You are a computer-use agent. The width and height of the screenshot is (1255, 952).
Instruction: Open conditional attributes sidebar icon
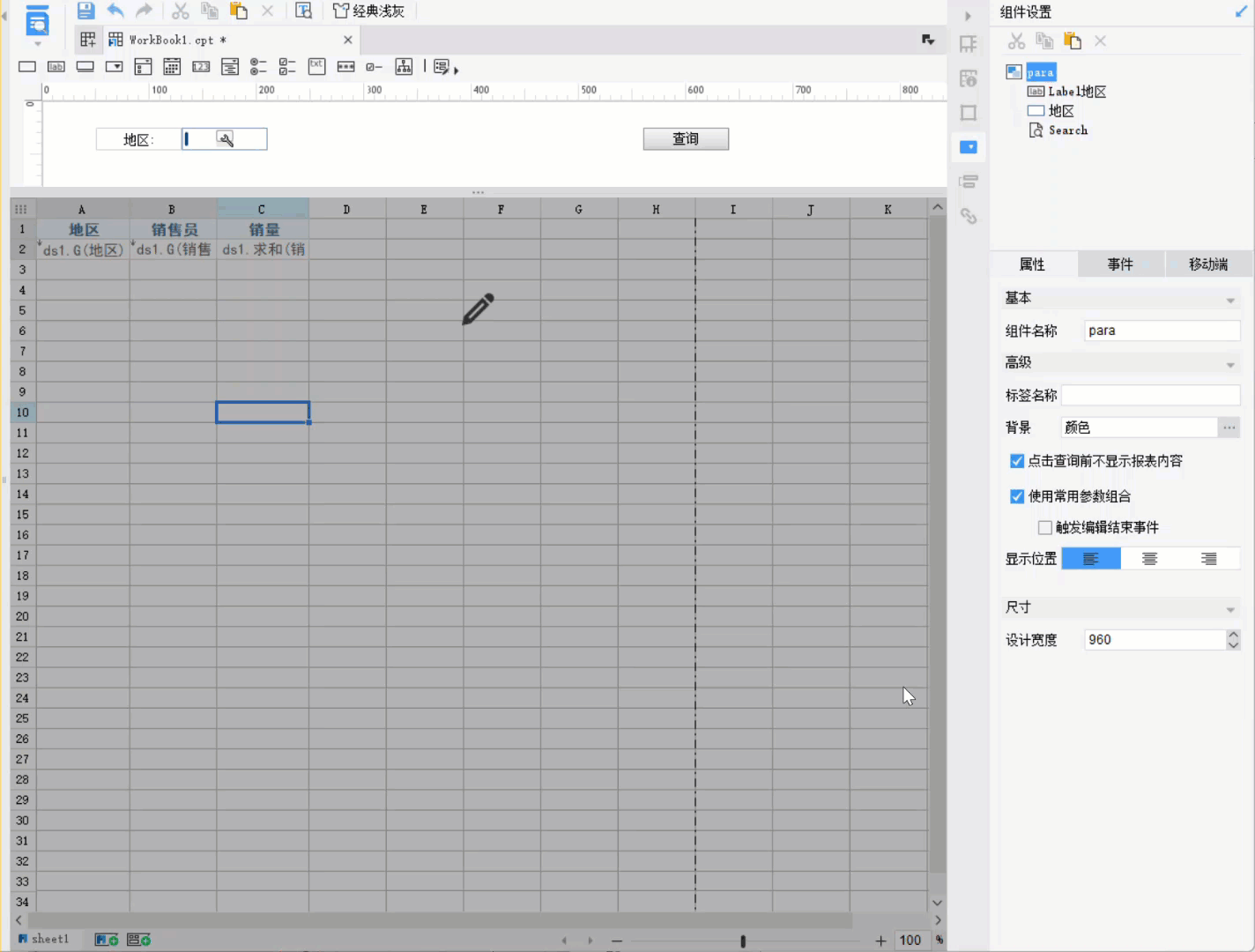[x=969, y=182]
